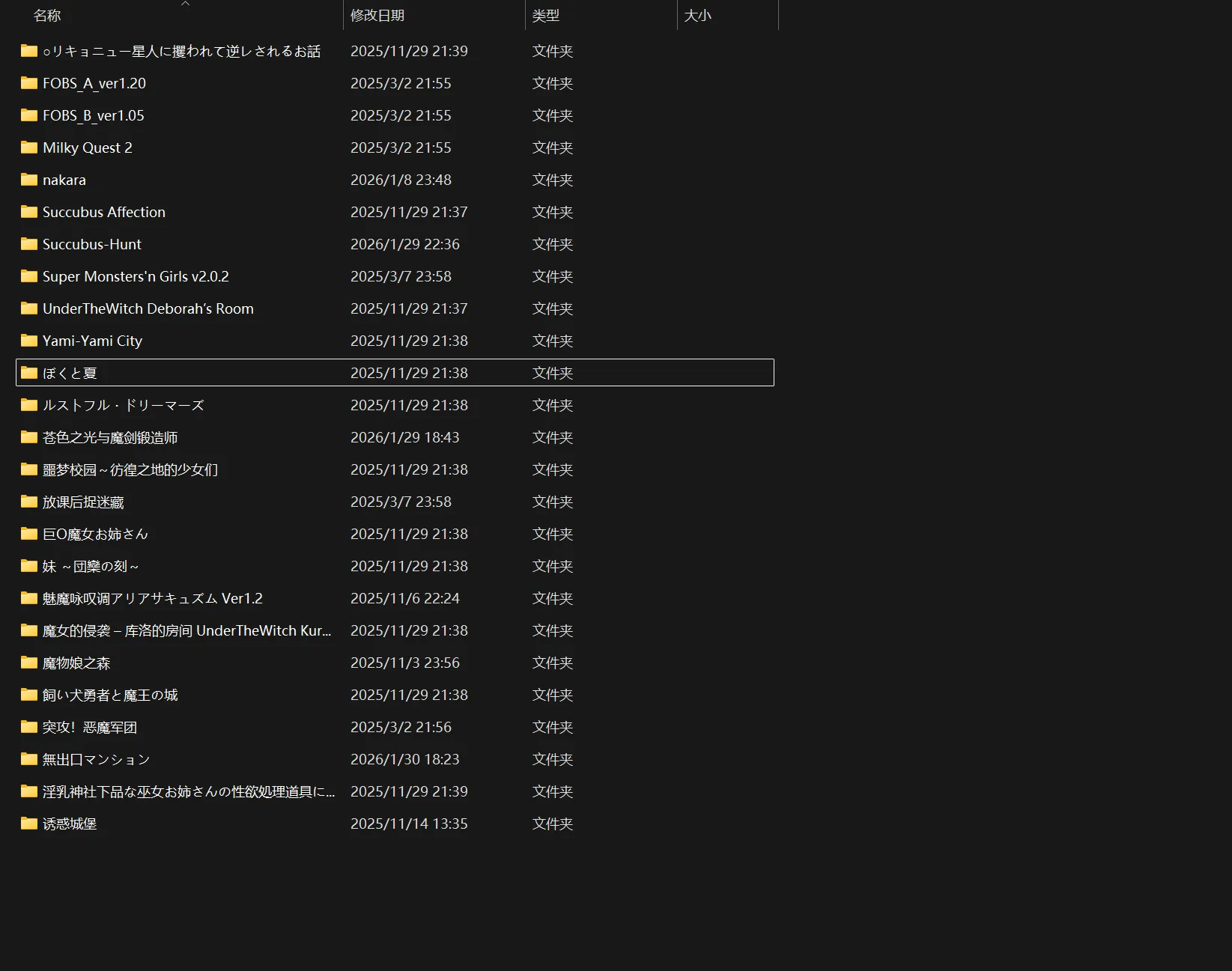This screenshot has height=971, width=1232.
Task: Click the 2026/1/29 22:36 date of Succubus-Hunt
Action: coord(405,244)
